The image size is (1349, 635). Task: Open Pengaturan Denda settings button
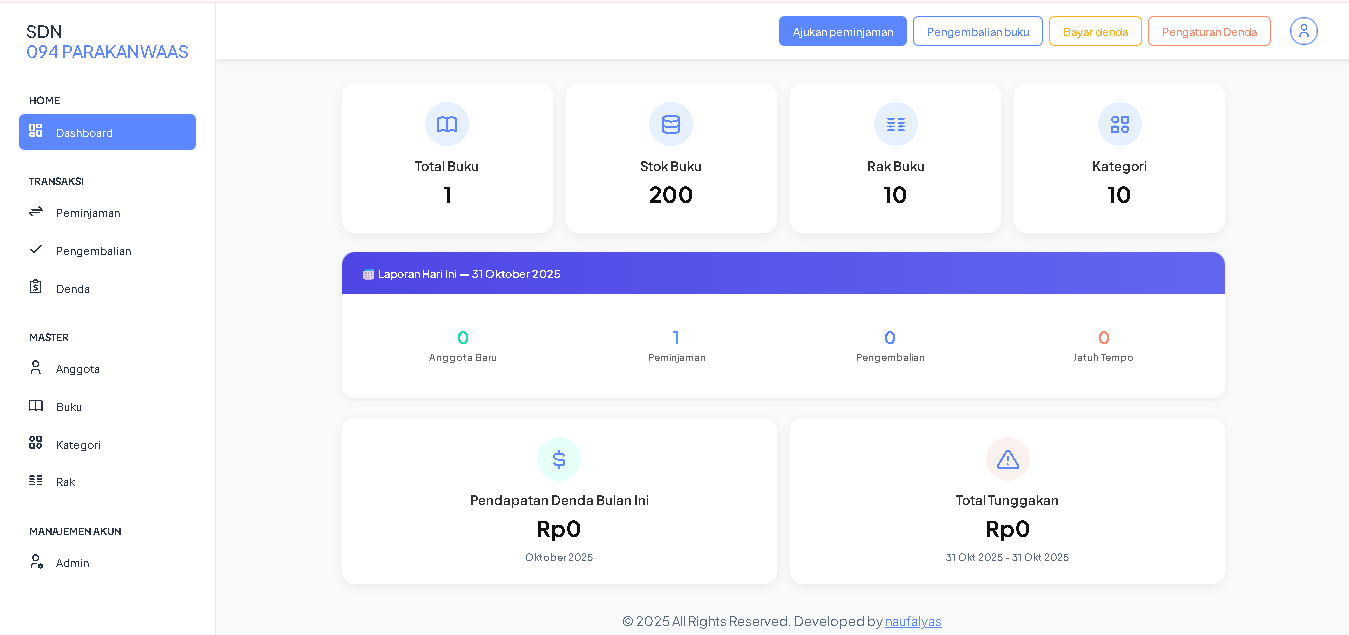(x=1209, y=31)
